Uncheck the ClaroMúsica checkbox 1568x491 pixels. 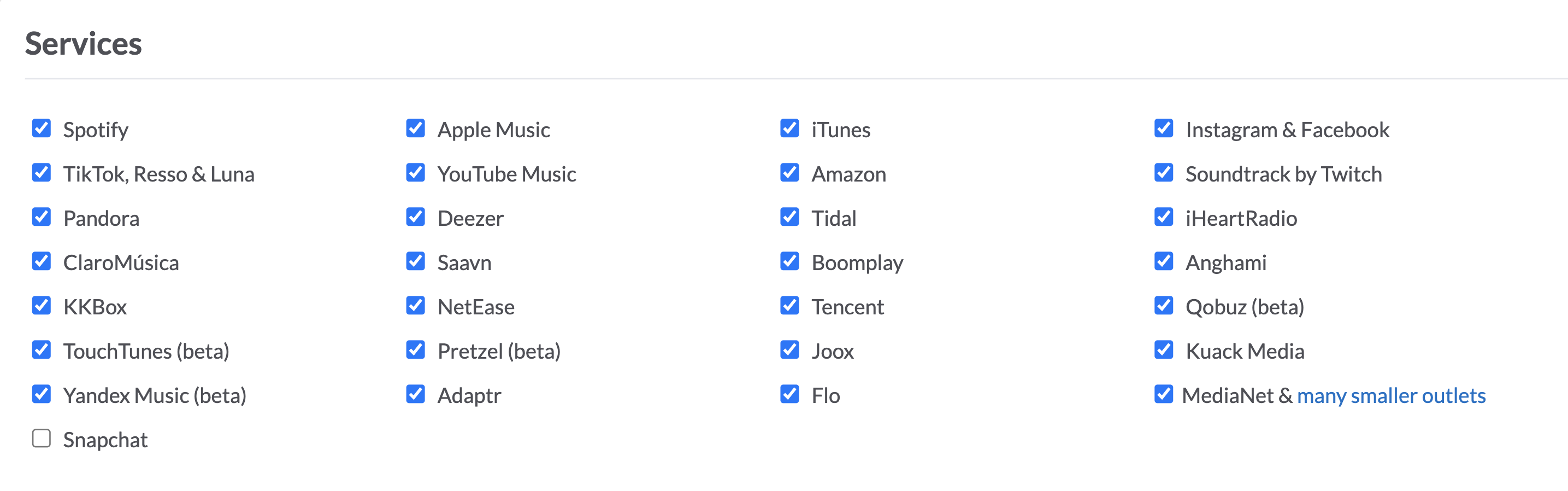point(42,262)
